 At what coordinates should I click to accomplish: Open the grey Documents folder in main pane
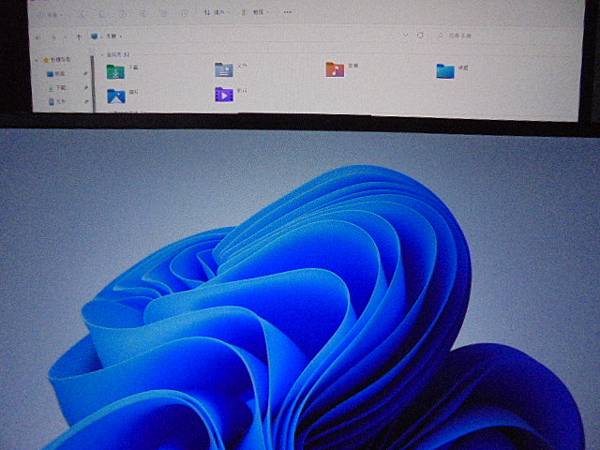tap(224, 70)
